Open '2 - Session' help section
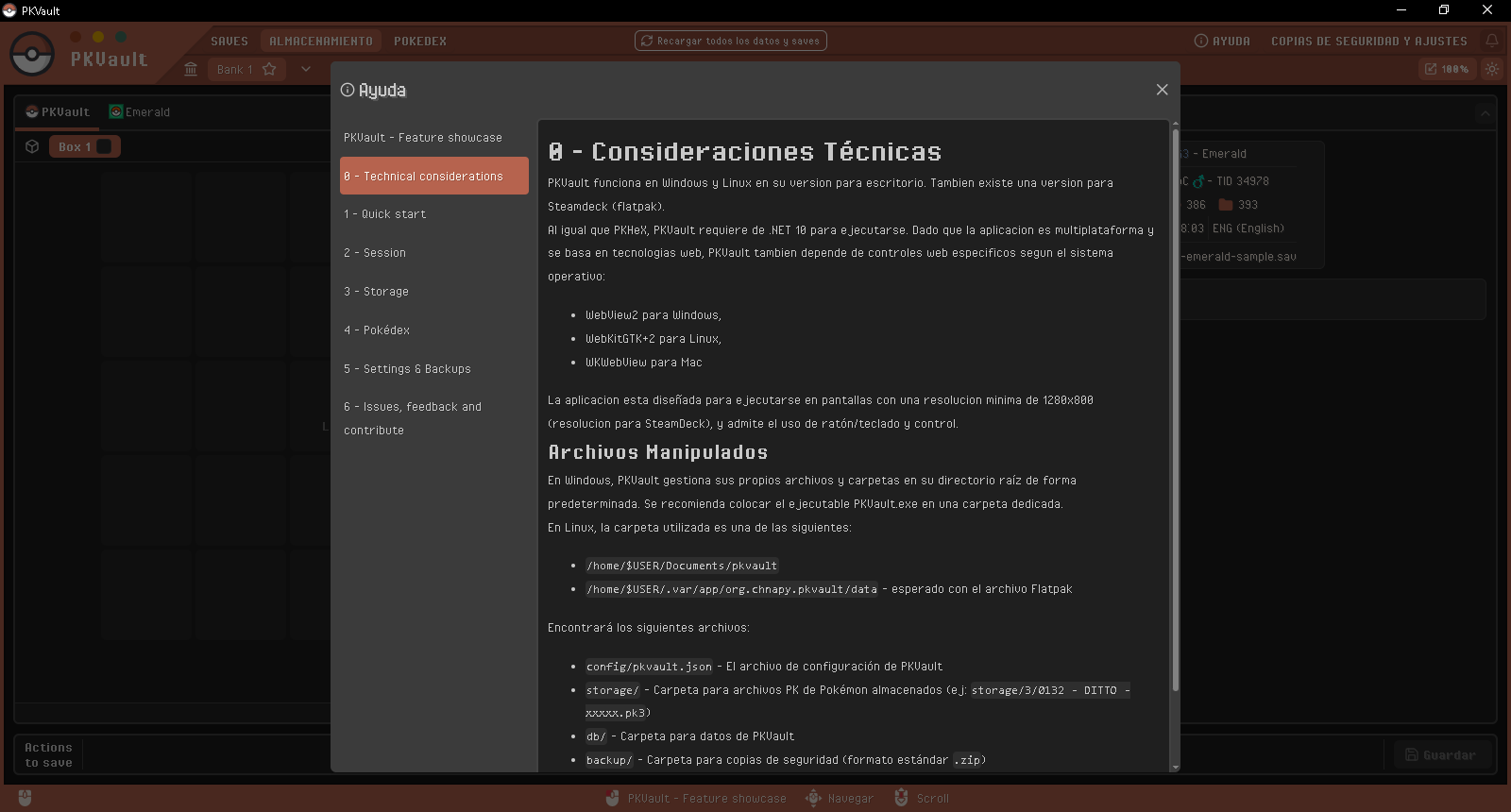 434,253
